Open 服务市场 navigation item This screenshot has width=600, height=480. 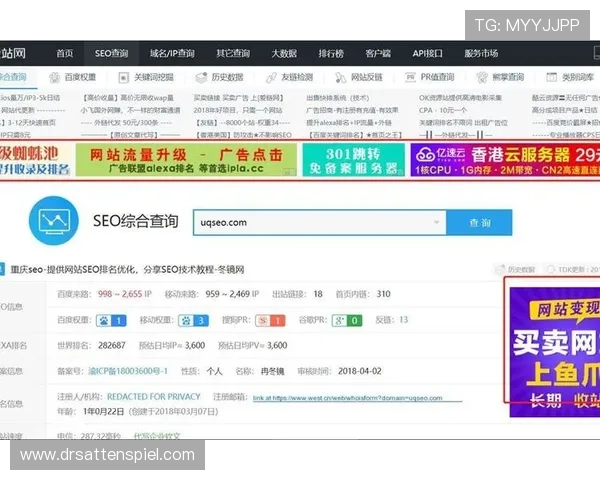tap(481, 54)
